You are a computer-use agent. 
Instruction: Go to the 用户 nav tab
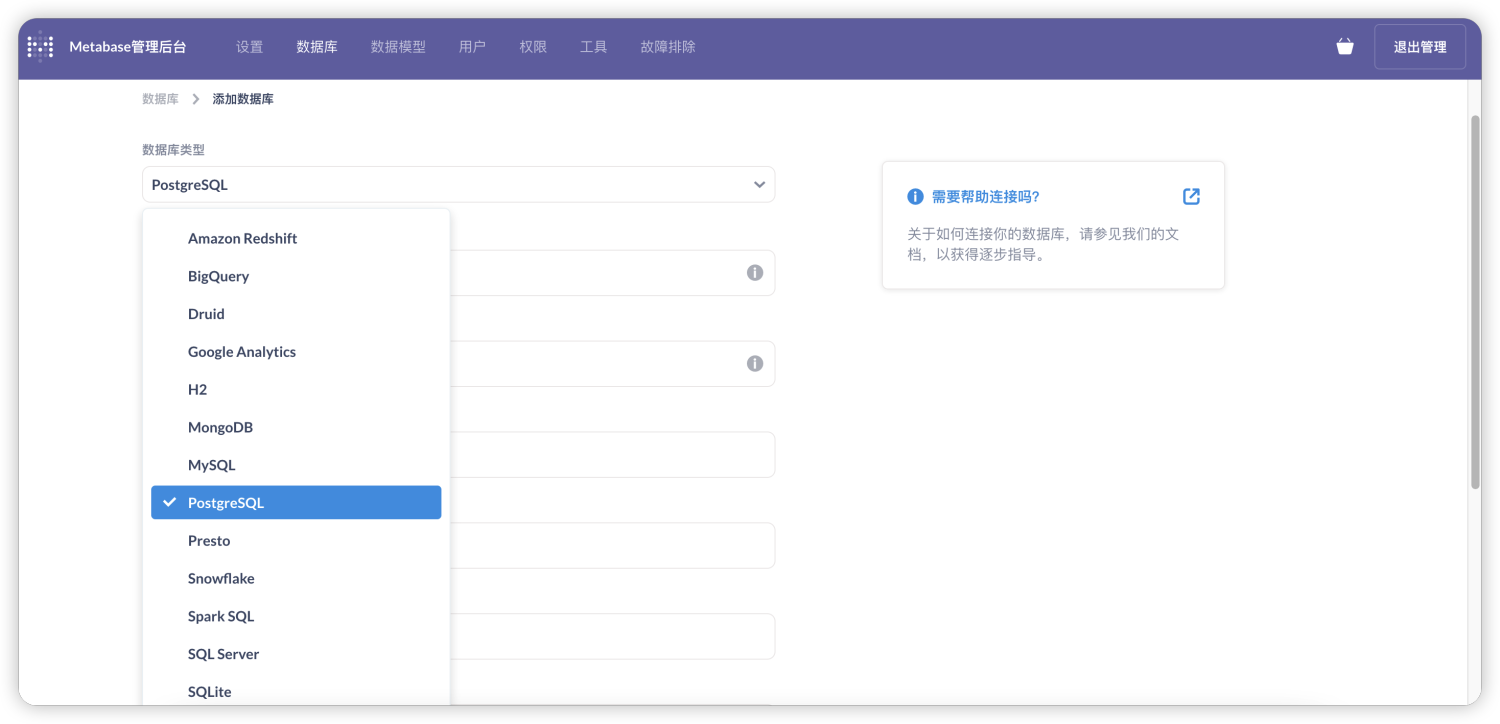(472, 47)
